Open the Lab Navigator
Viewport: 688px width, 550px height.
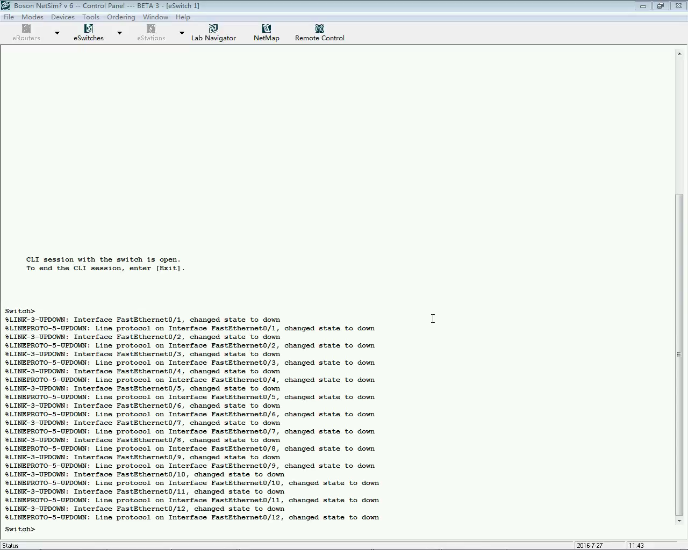[x=213, y=32]
